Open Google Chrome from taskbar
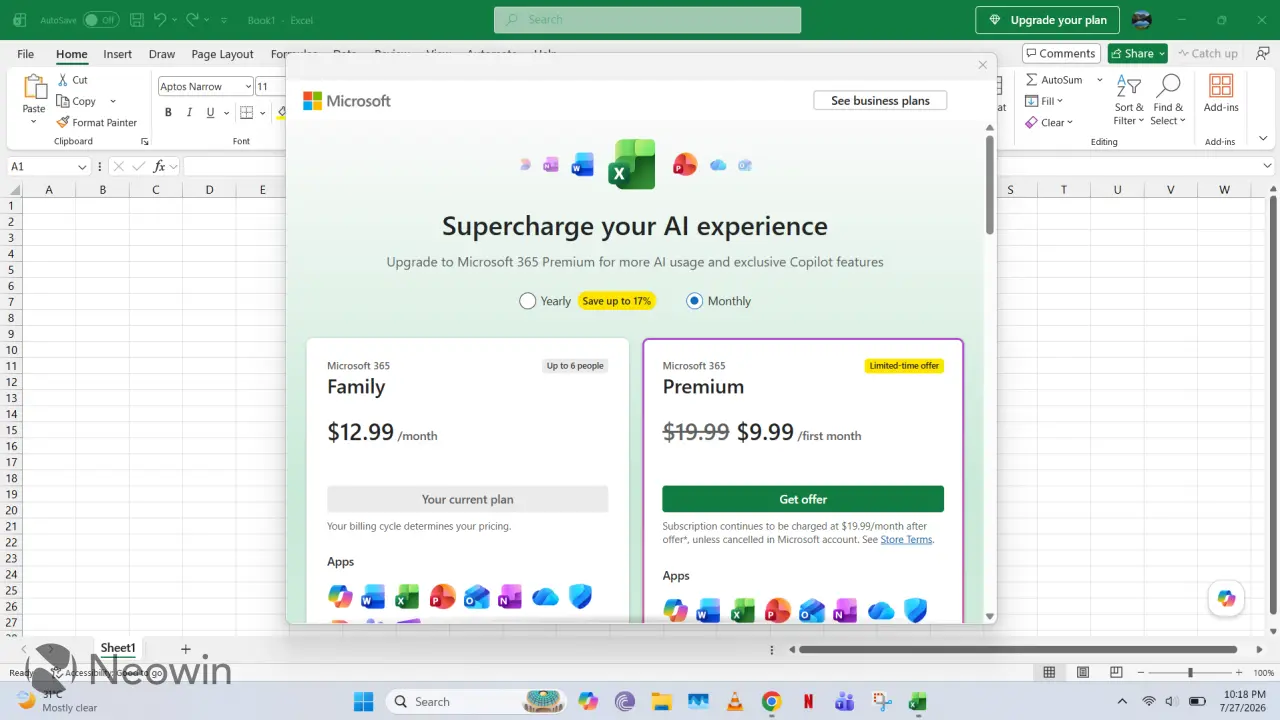 (771, 701)
